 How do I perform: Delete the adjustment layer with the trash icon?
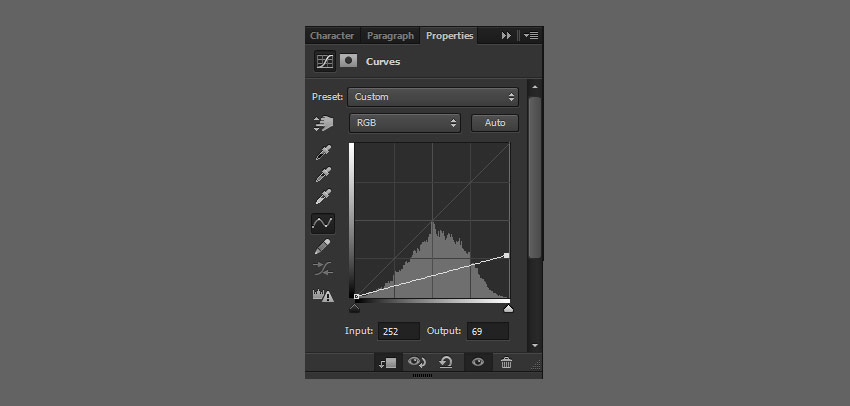coord(506,363)
